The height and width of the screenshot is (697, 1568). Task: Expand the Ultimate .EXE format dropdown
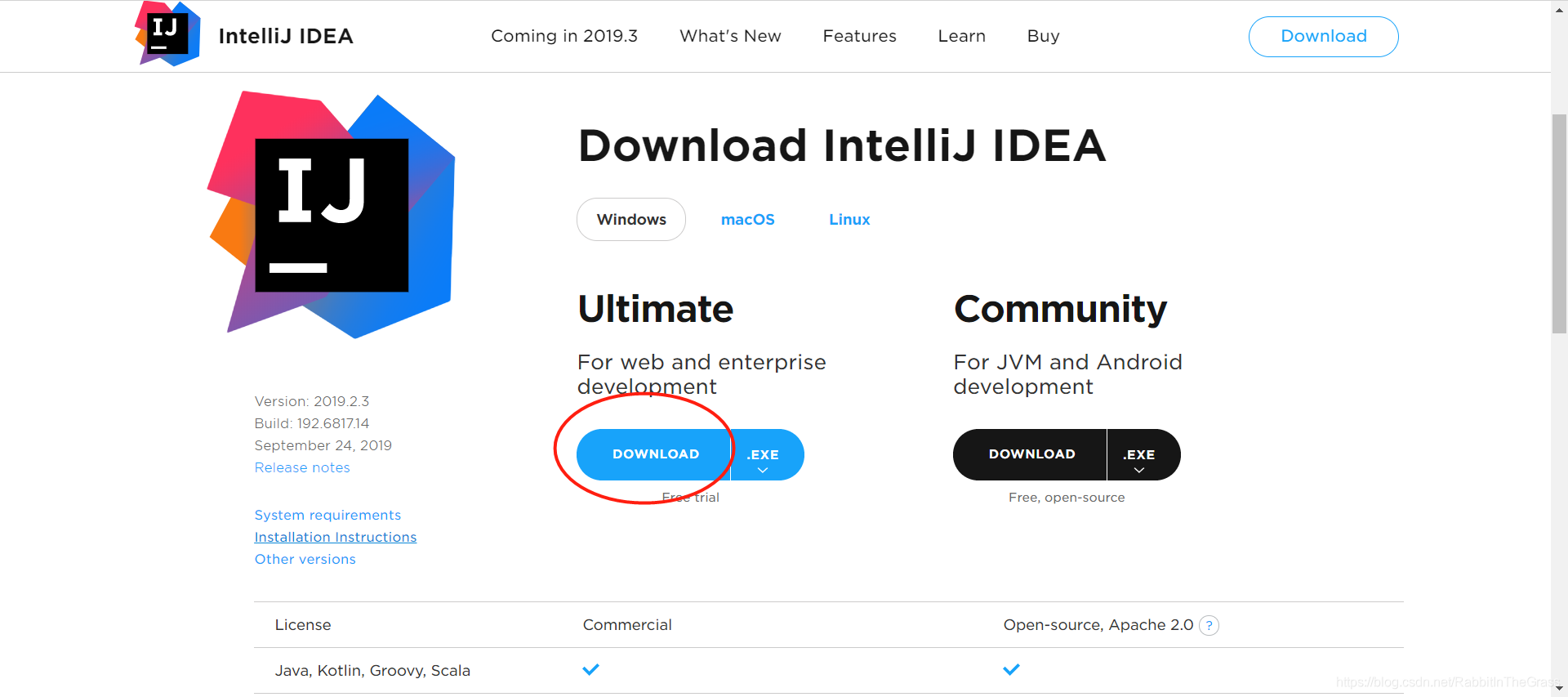coord(768,454)
